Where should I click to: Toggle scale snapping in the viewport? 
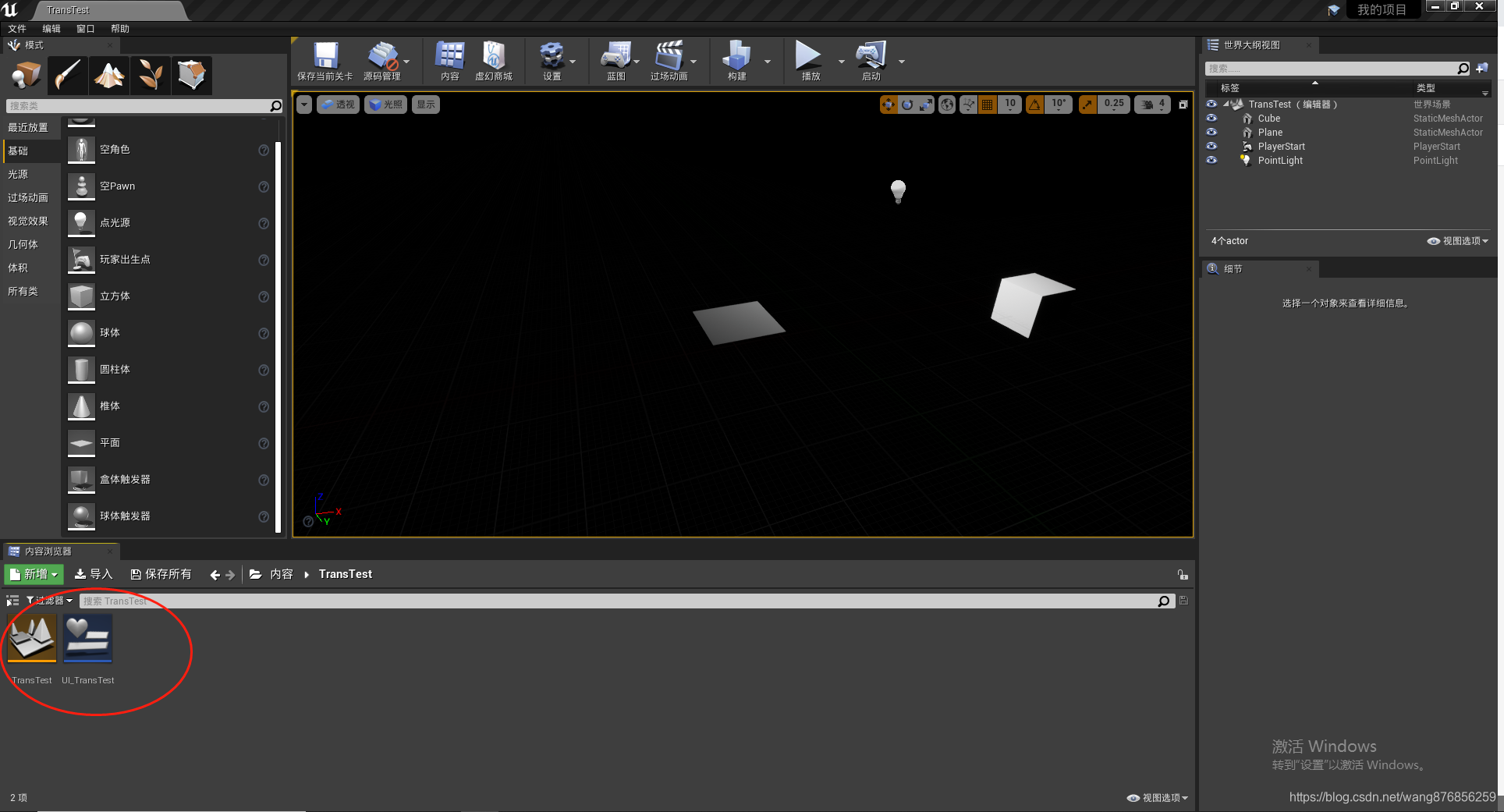tap(1087, 105)
